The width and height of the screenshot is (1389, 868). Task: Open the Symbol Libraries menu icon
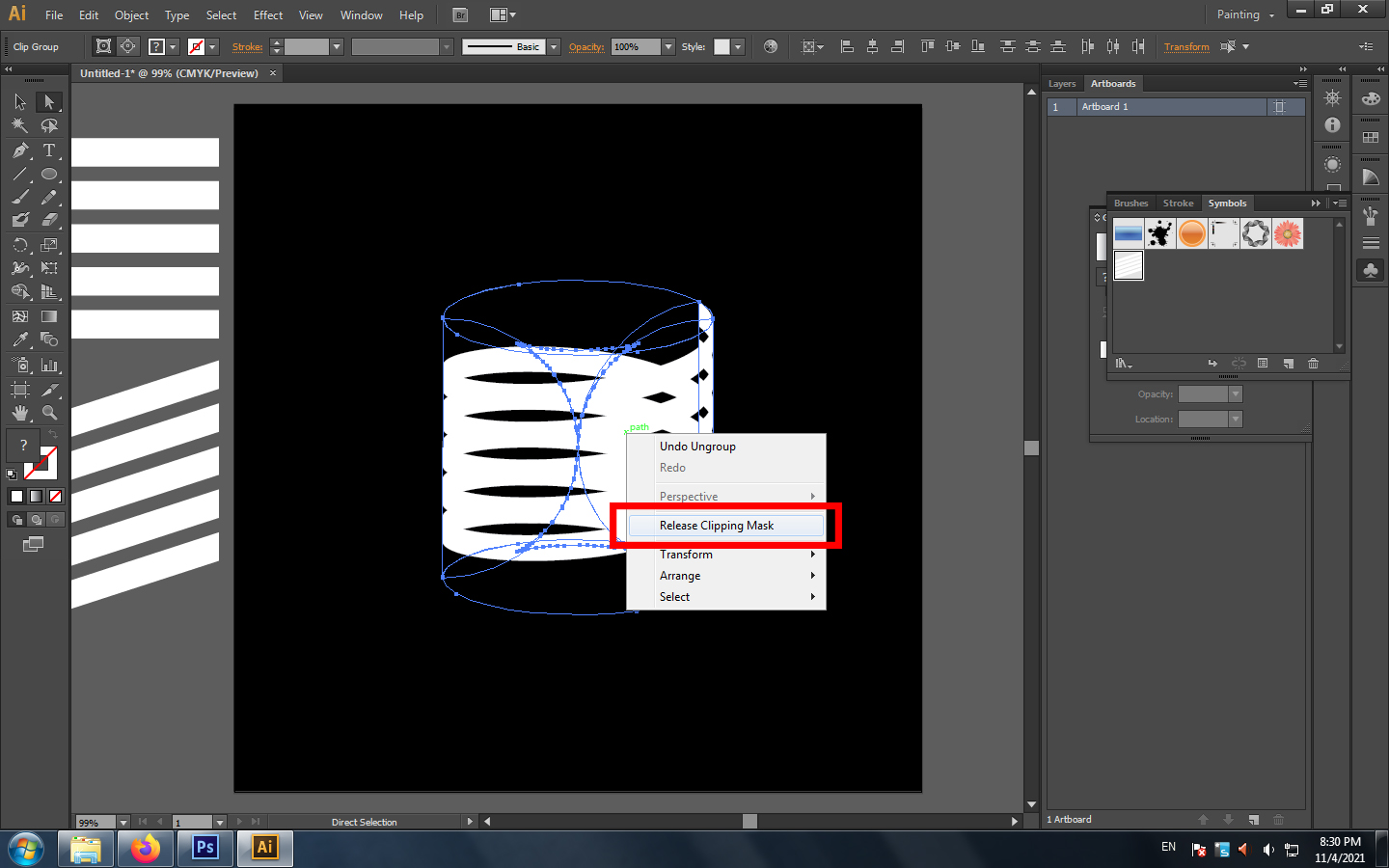point(1123,364)
